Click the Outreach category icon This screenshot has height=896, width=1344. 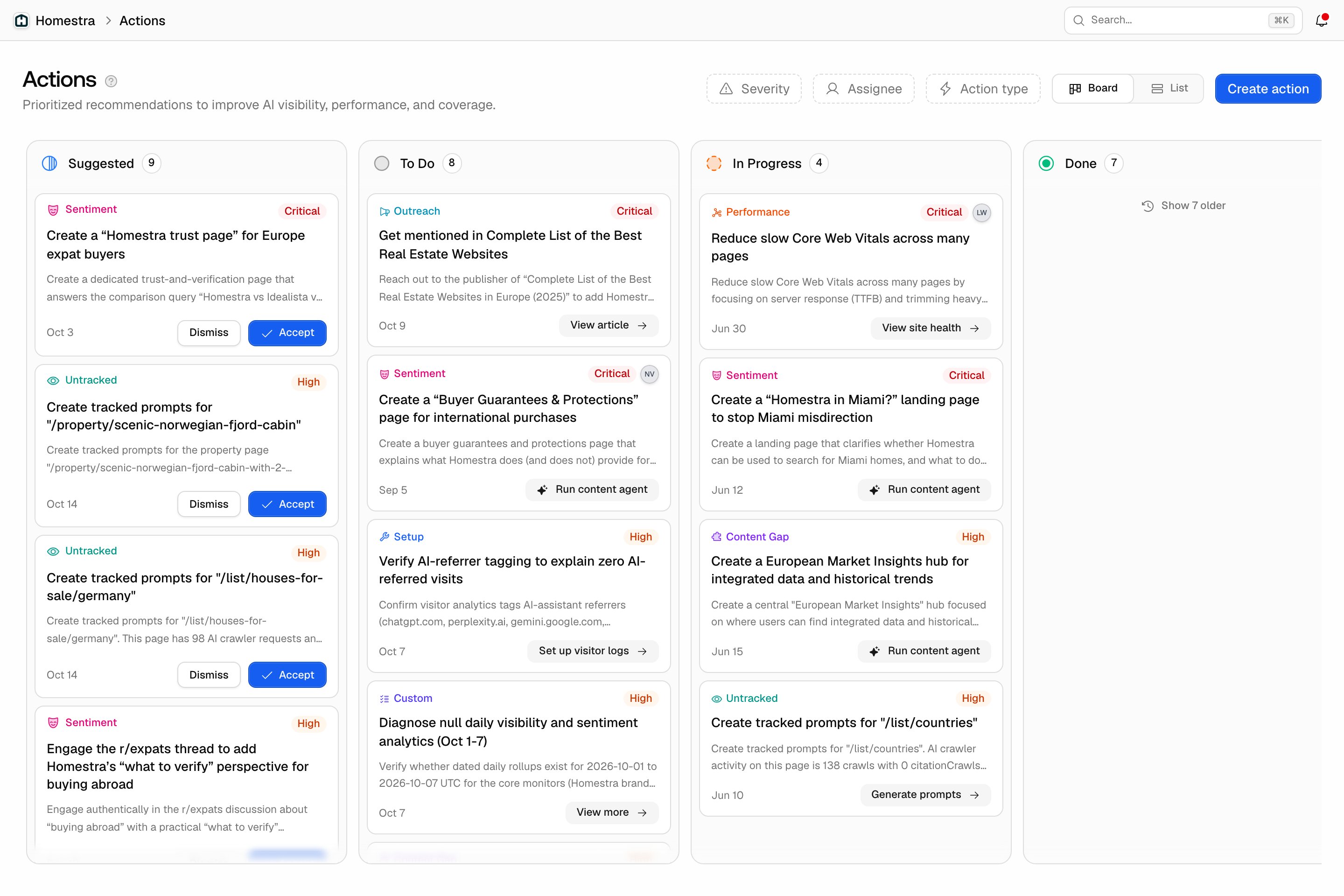click(384, 211)
